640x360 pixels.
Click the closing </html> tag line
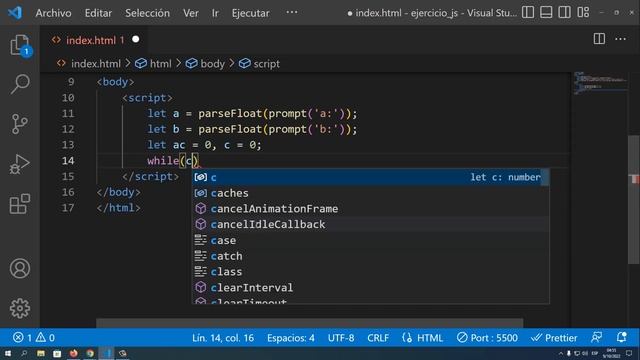(118, 208)
